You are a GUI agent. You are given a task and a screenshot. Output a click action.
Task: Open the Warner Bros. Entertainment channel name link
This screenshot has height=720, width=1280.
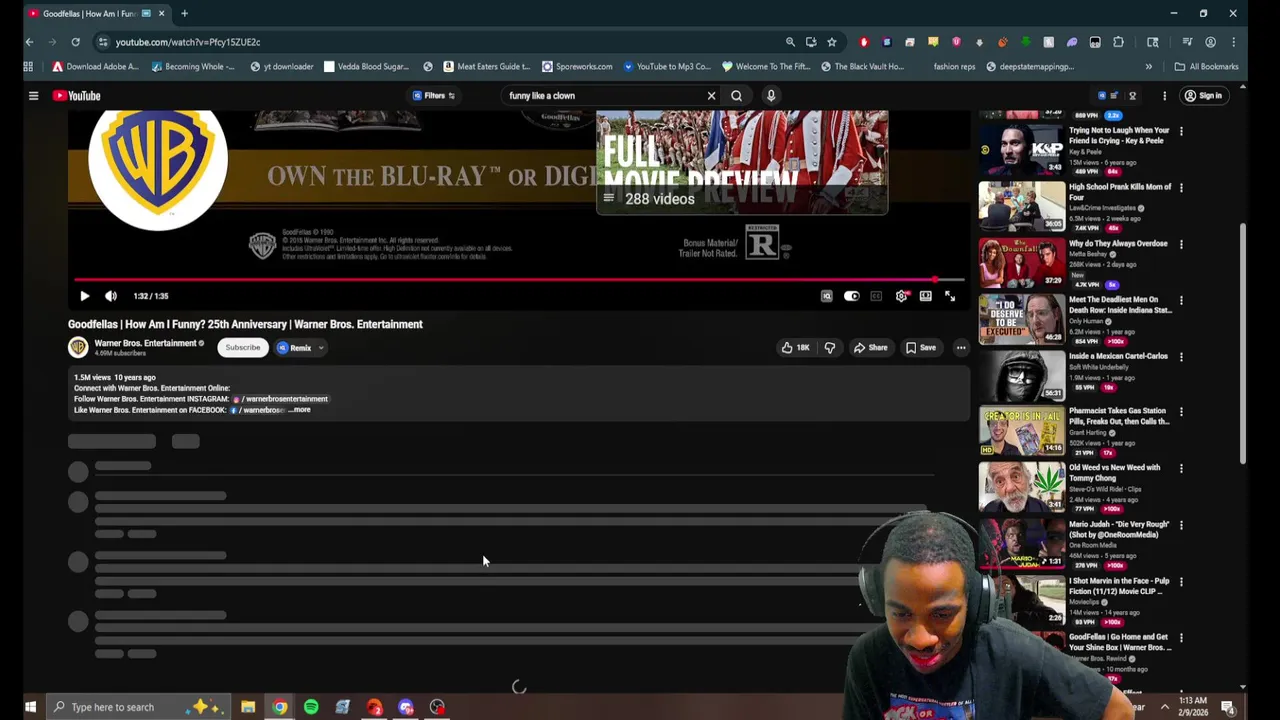coord(145,343)
